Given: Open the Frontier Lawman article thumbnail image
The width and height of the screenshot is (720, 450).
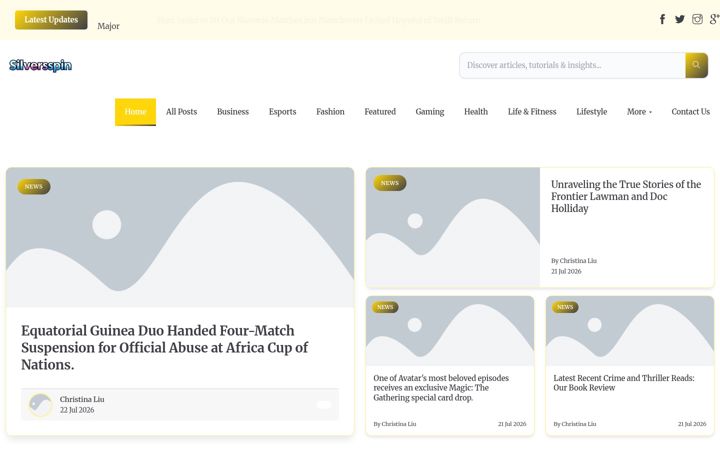Looking at the screenshot, I should click(x=453, y=227).
